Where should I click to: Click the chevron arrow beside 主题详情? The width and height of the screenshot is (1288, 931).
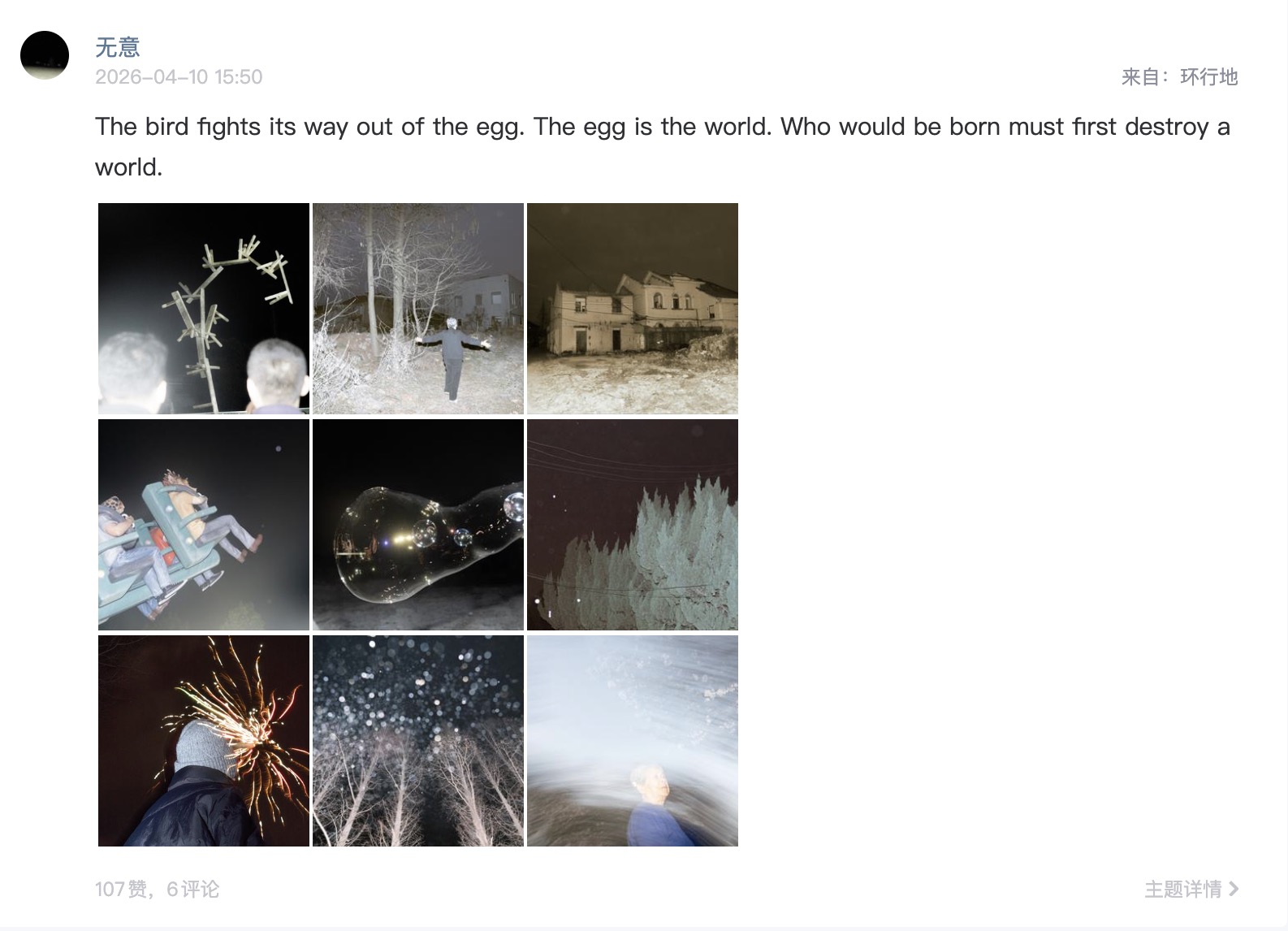point(1234,890)
